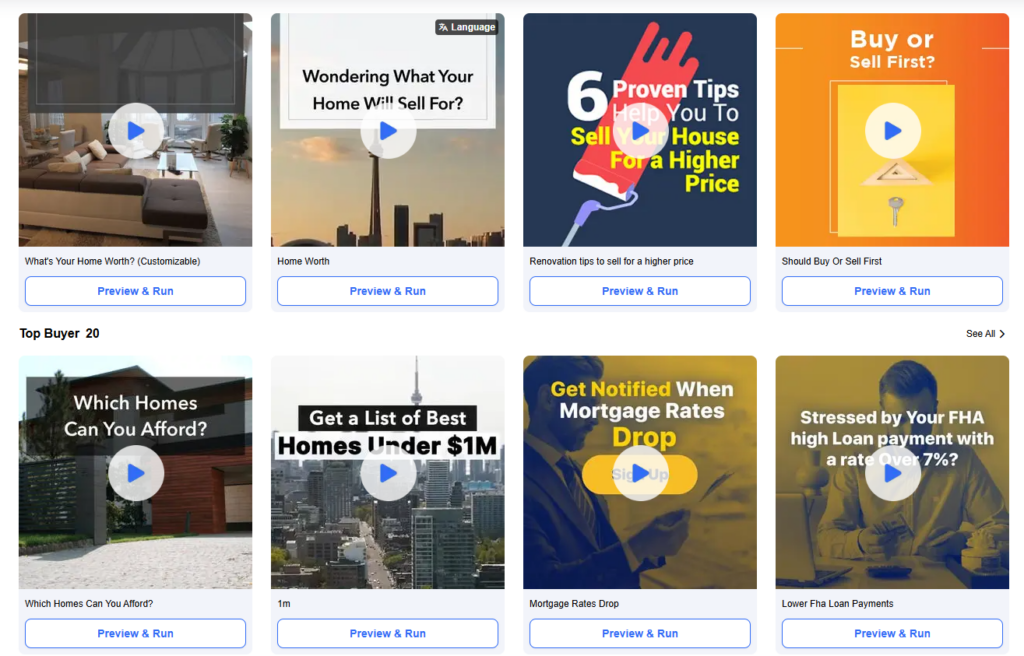Preview & Run the Home Worth template
The width and height of the screenshot is (1024, 656).
point(388,291)
